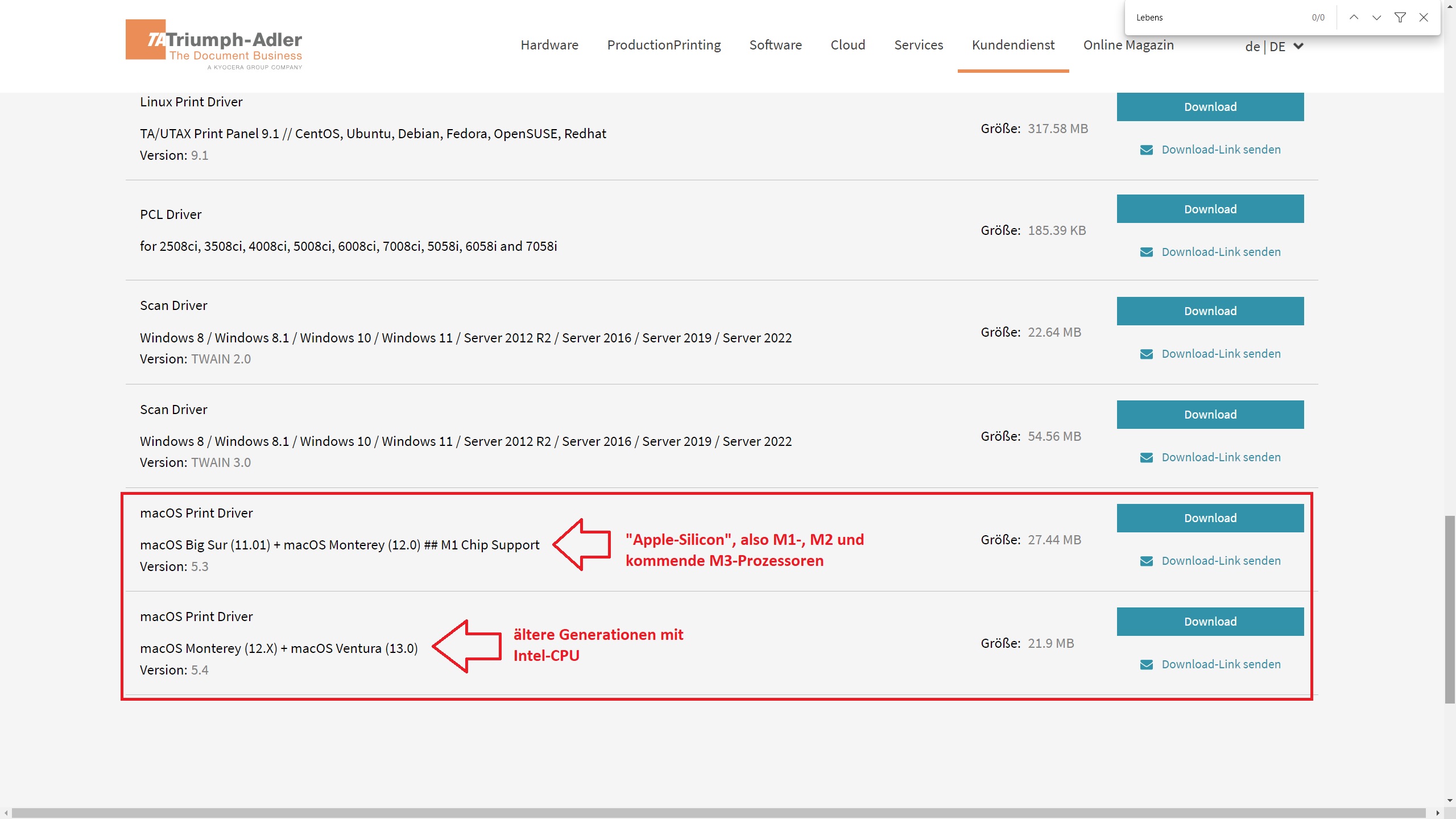Jump to next find result arrow
The width and height of the screenshot is (1456, 819).
coord(1376,18)
